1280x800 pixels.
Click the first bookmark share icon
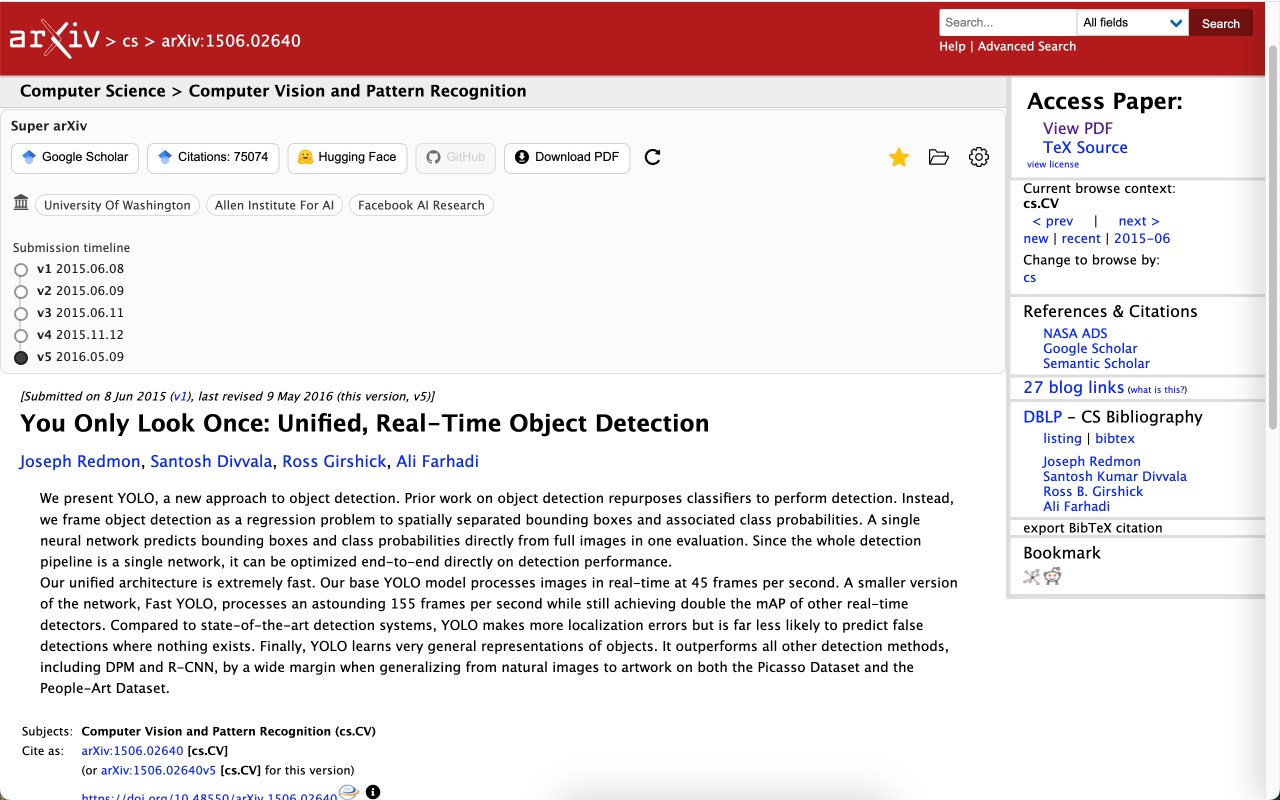point(1032,576)
